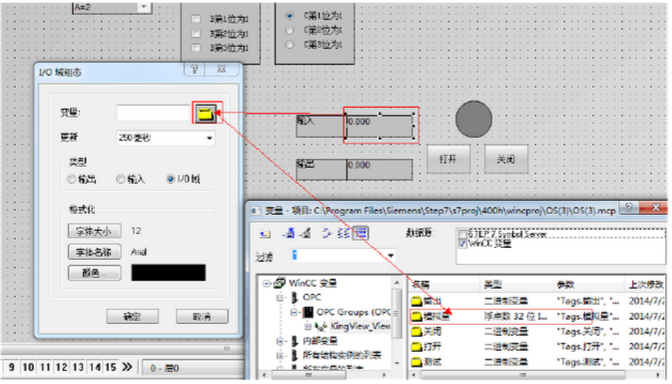
Task: Select the C第3位为1 radio button
Action: tap(290, 45)
